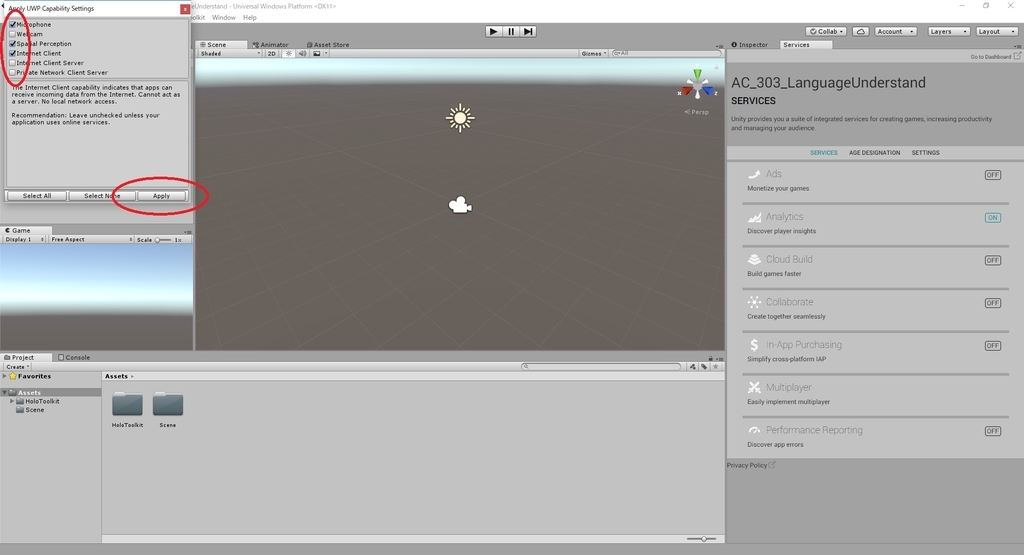This screenshot has height=555, width=1024.
Task: Open the Scene folder thumbnail
Action: (x=168, y=404)
